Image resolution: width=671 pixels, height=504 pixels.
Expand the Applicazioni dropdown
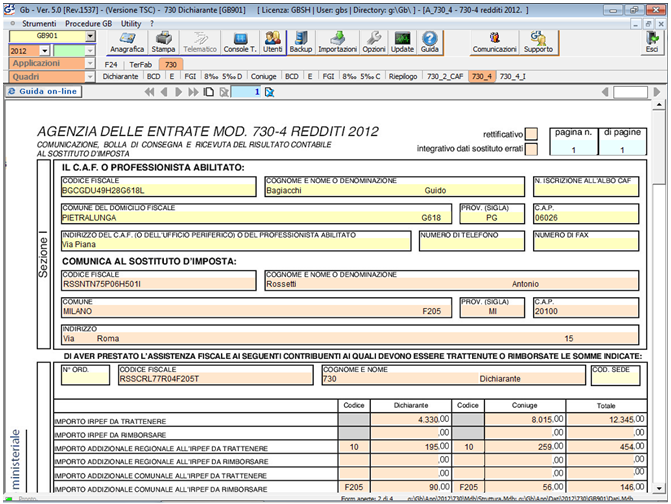(x=90, y=63)
